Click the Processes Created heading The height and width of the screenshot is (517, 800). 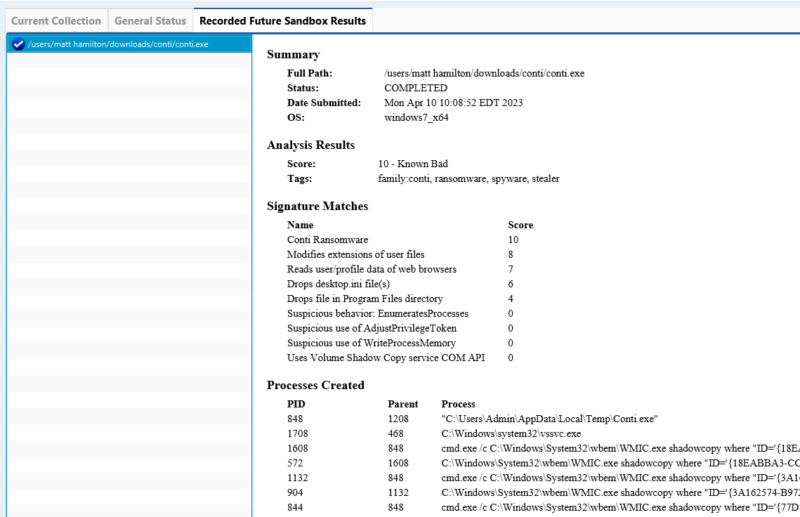click(x=315, y=385)
